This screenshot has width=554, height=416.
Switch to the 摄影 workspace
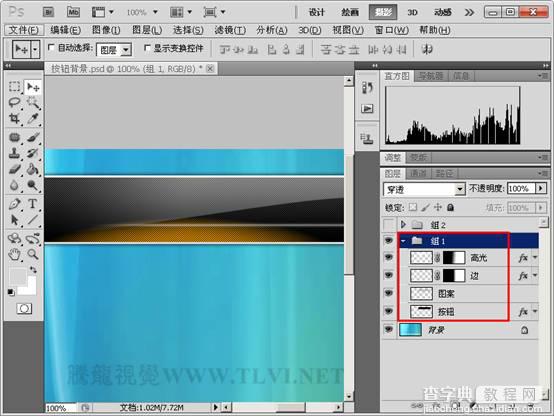(x=383, y=12)
